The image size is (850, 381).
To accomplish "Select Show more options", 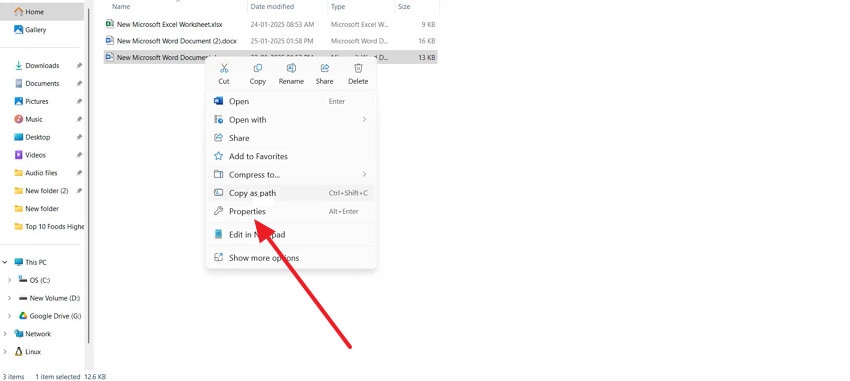I will [291, 258].
